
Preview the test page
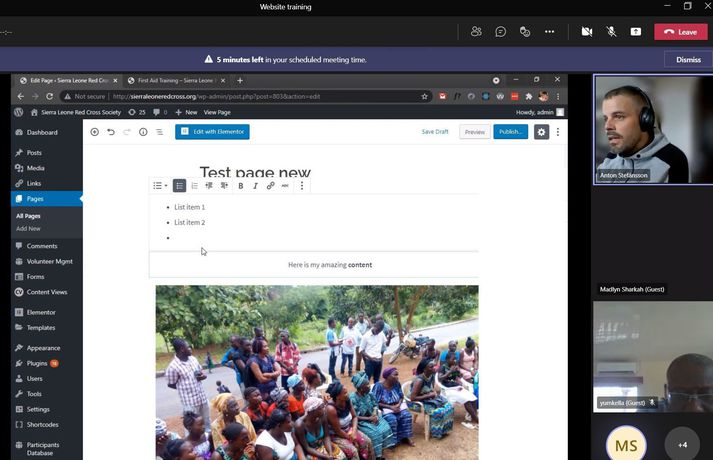pos(475,132)
